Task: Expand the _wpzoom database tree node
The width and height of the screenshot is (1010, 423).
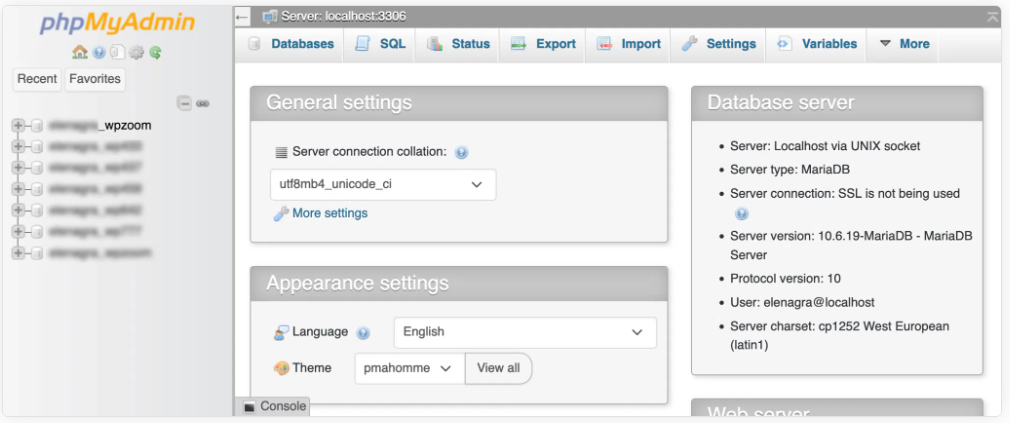Action: (x=18, y=126)
